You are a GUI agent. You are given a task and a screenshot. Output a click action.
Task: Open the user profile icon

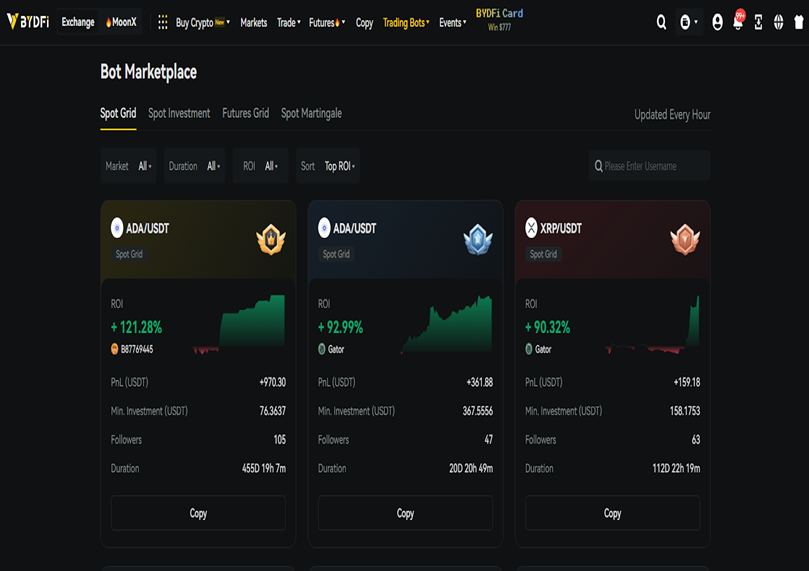[717, 22]
